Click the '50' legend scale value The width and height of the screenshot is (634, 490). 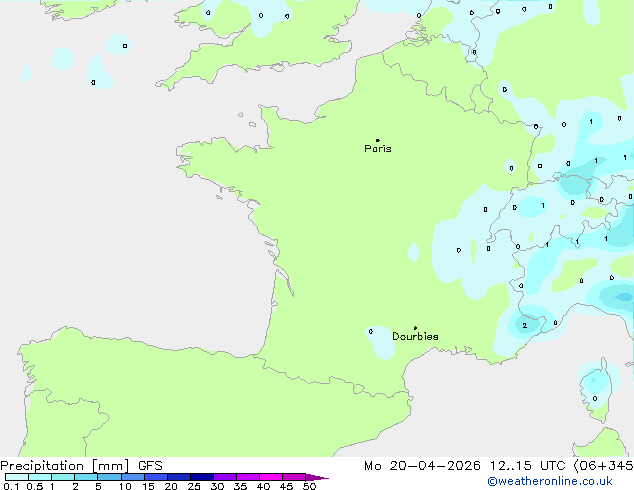point(309,486)
